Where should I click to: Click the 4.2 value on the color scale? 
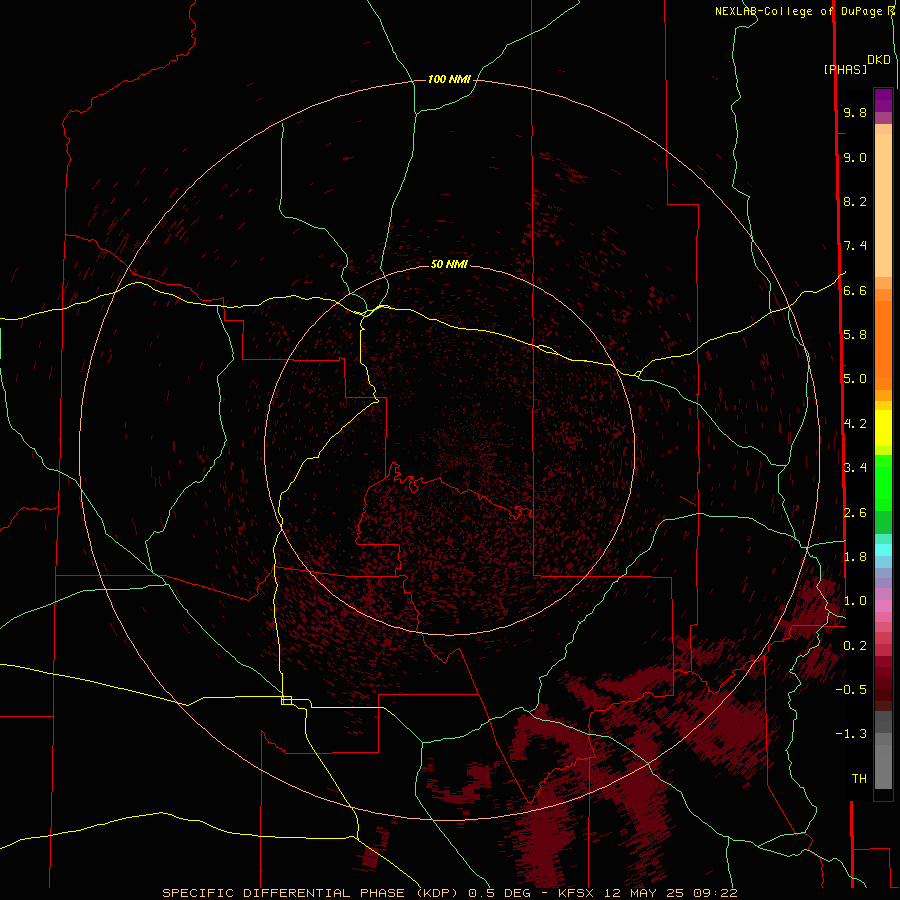855,424
